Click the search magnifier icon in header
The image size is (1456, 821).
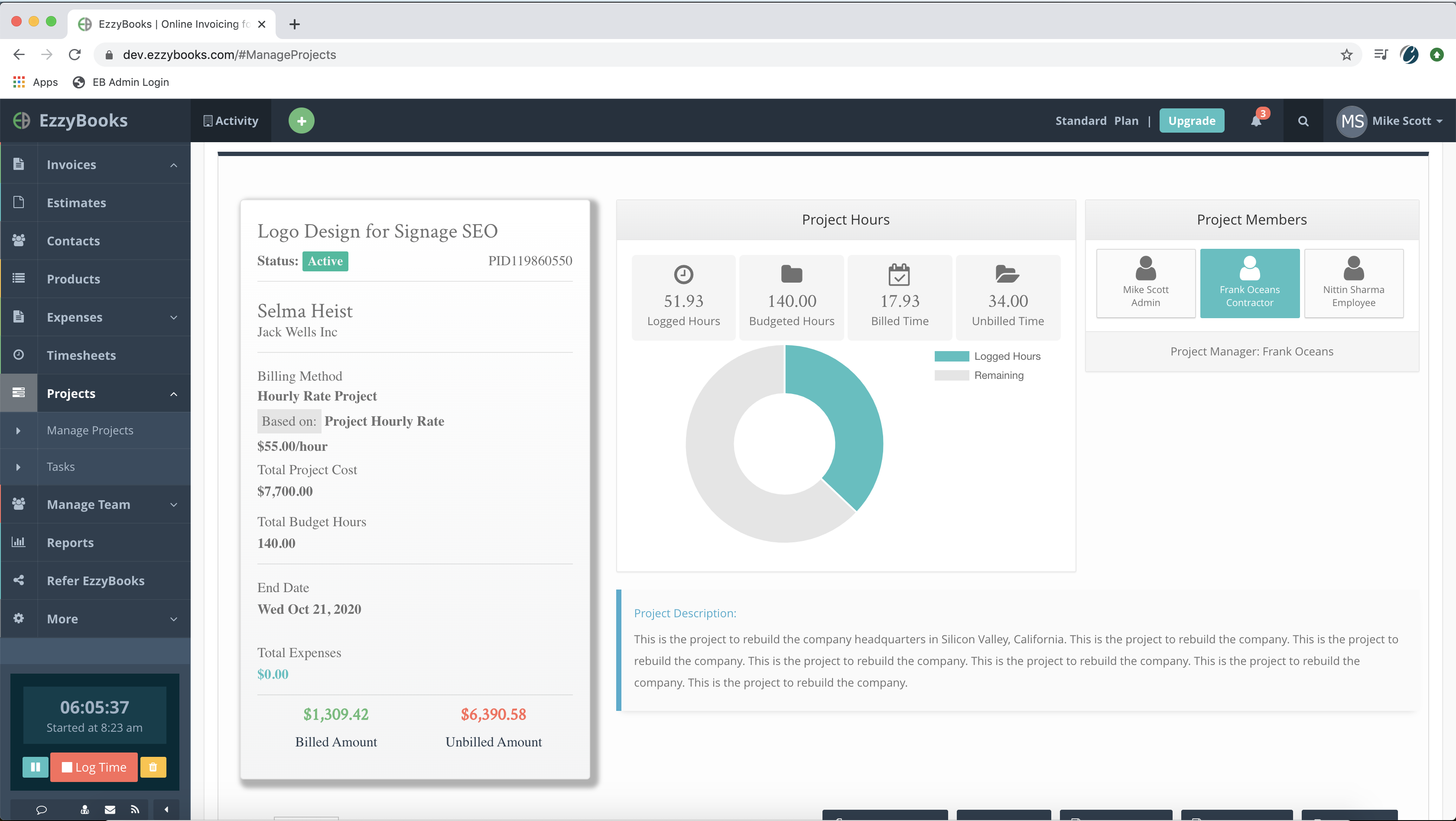point(1303,121)
